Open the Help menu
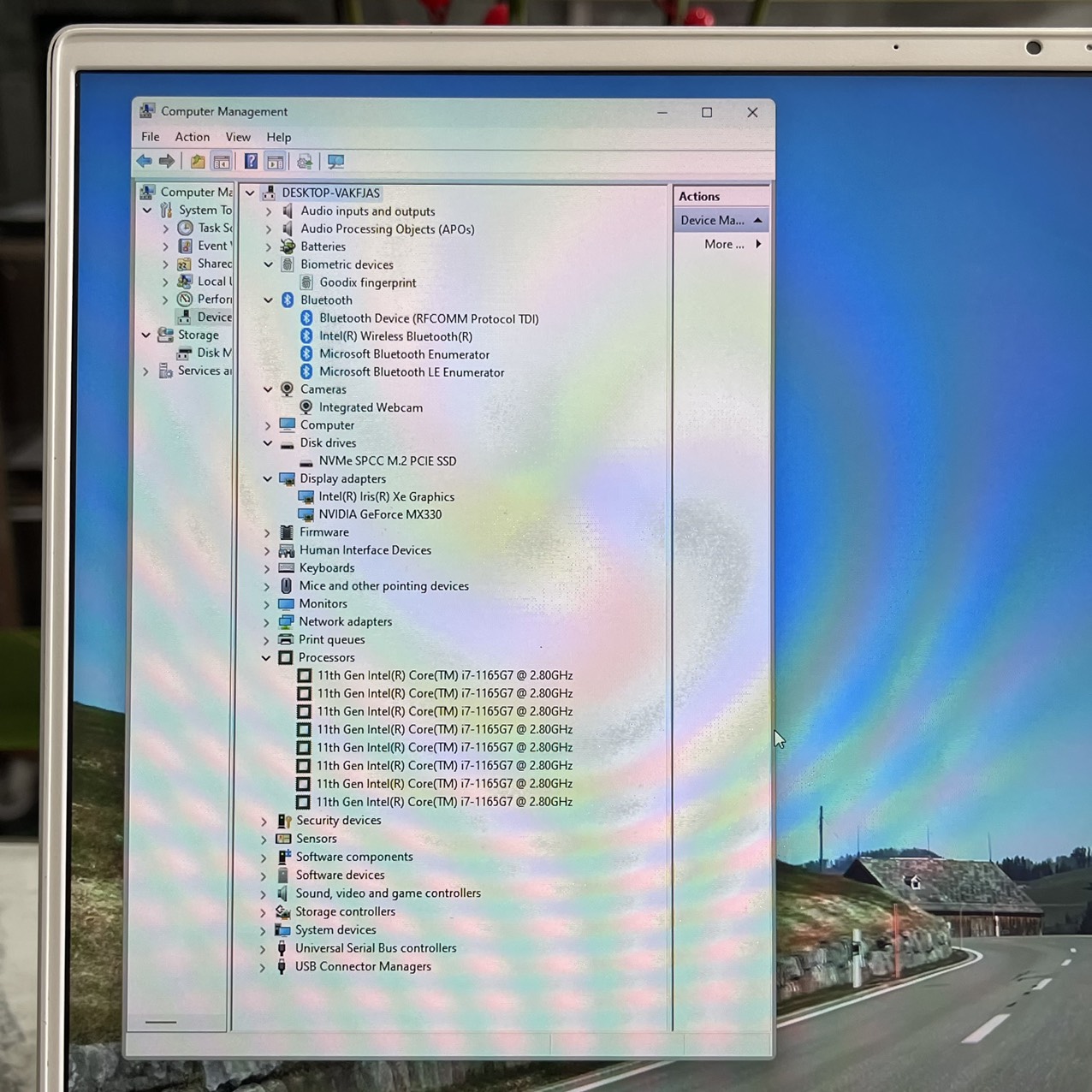This screenshot has height=1092, width=1092. click(x=279, y=137)
